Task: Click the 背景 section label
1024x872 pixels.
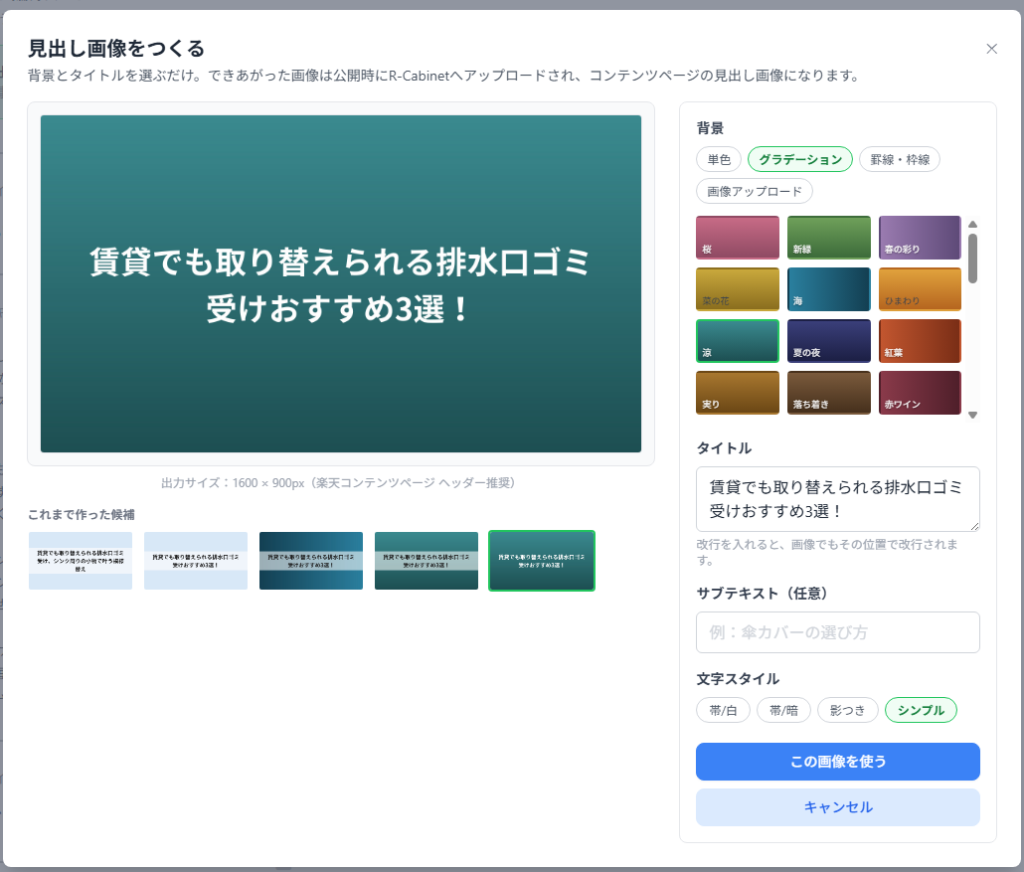Action: [x=710, y=128]
